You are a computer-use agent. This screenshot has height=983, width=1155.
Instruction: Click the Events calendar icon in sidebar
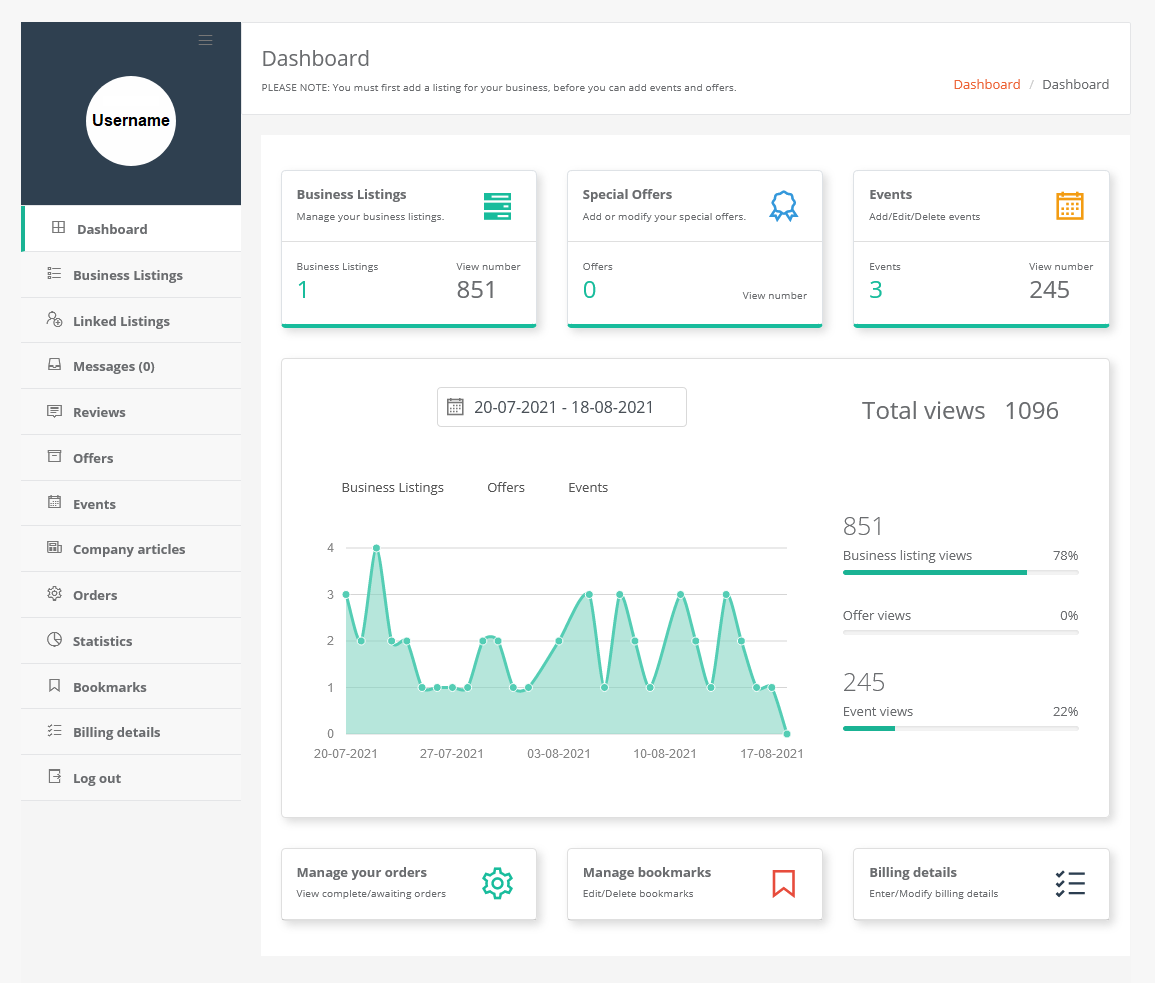click(55, 502)
